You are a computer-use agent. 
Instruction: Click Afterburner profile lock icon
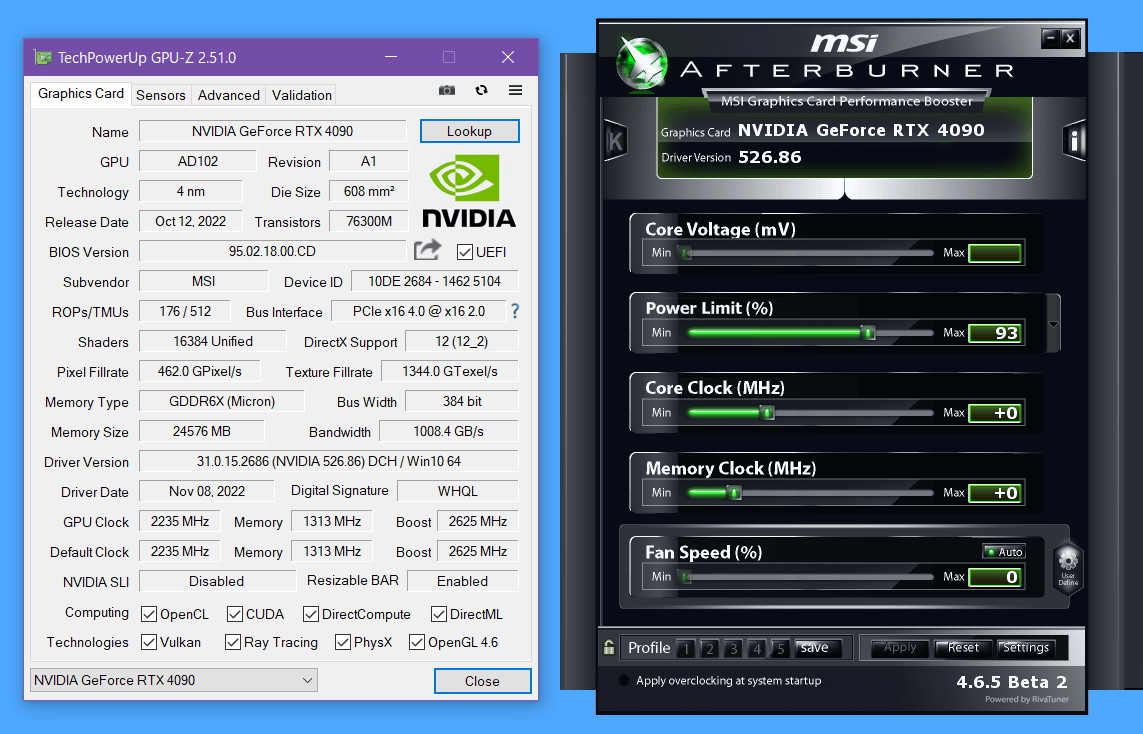point(609,647)
